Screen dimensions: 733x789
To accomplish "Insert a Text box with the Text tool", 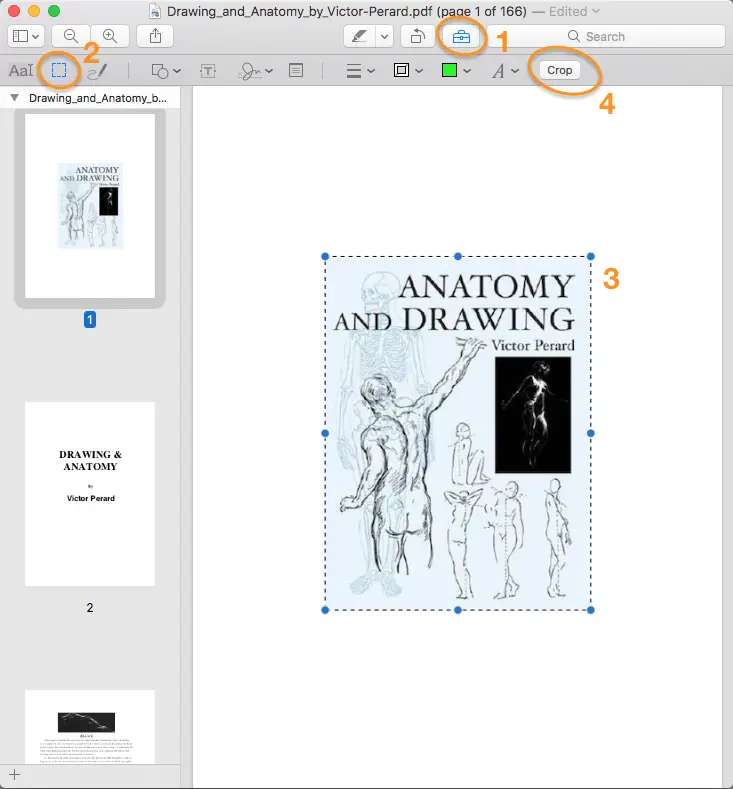I will click(208, 71).
